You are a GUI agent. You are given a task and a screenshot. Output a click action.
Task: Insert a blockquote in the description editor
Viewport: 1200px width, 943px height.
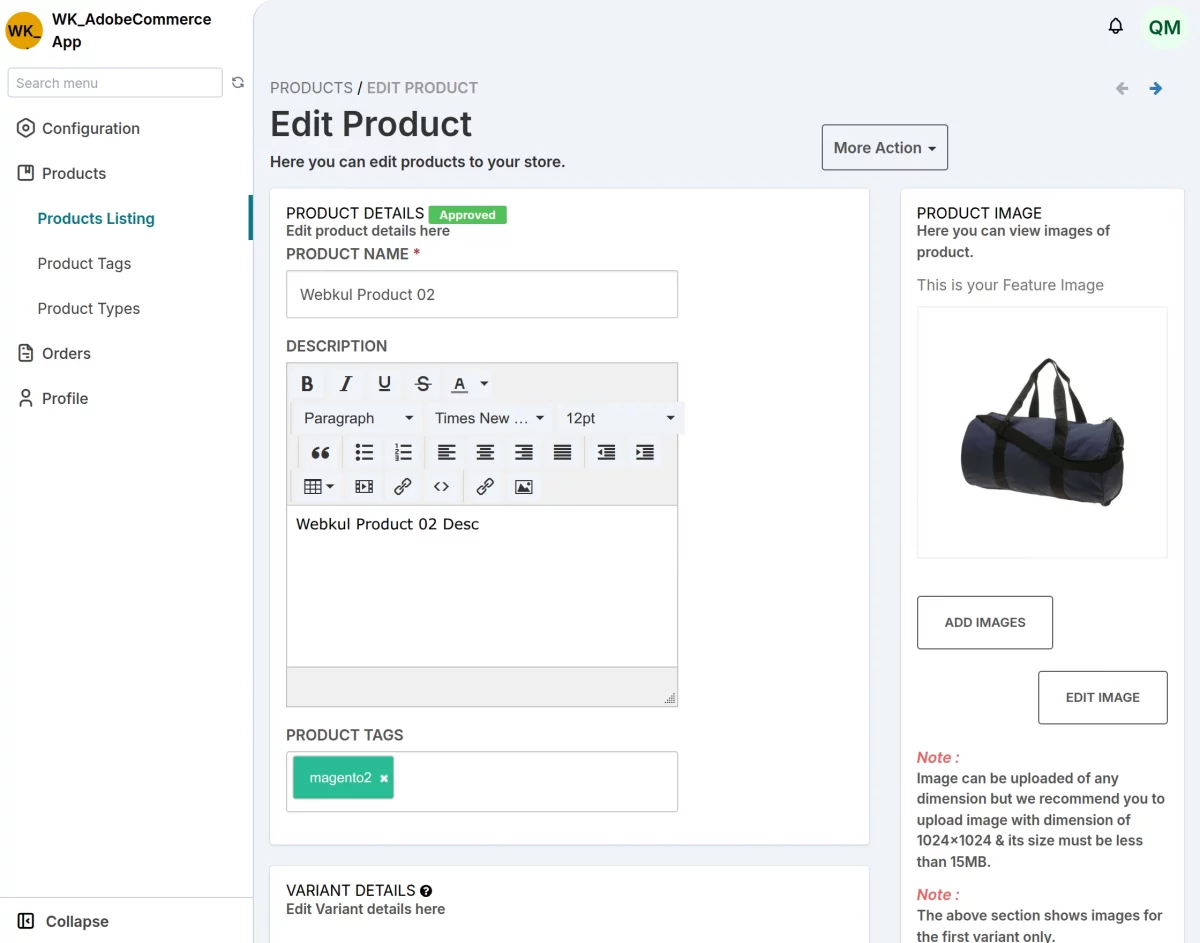pyautogui.click(x=320, y=452)
